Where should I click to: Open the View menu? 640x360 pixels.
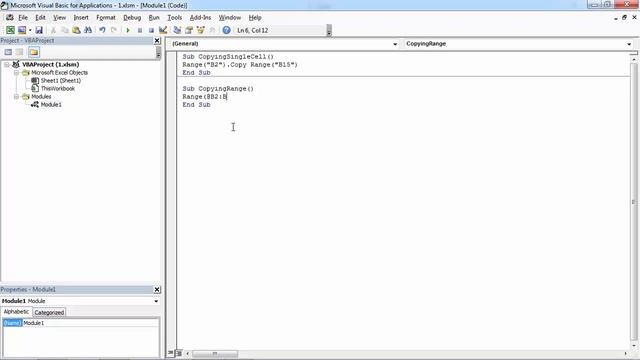(x=60, y=18)
